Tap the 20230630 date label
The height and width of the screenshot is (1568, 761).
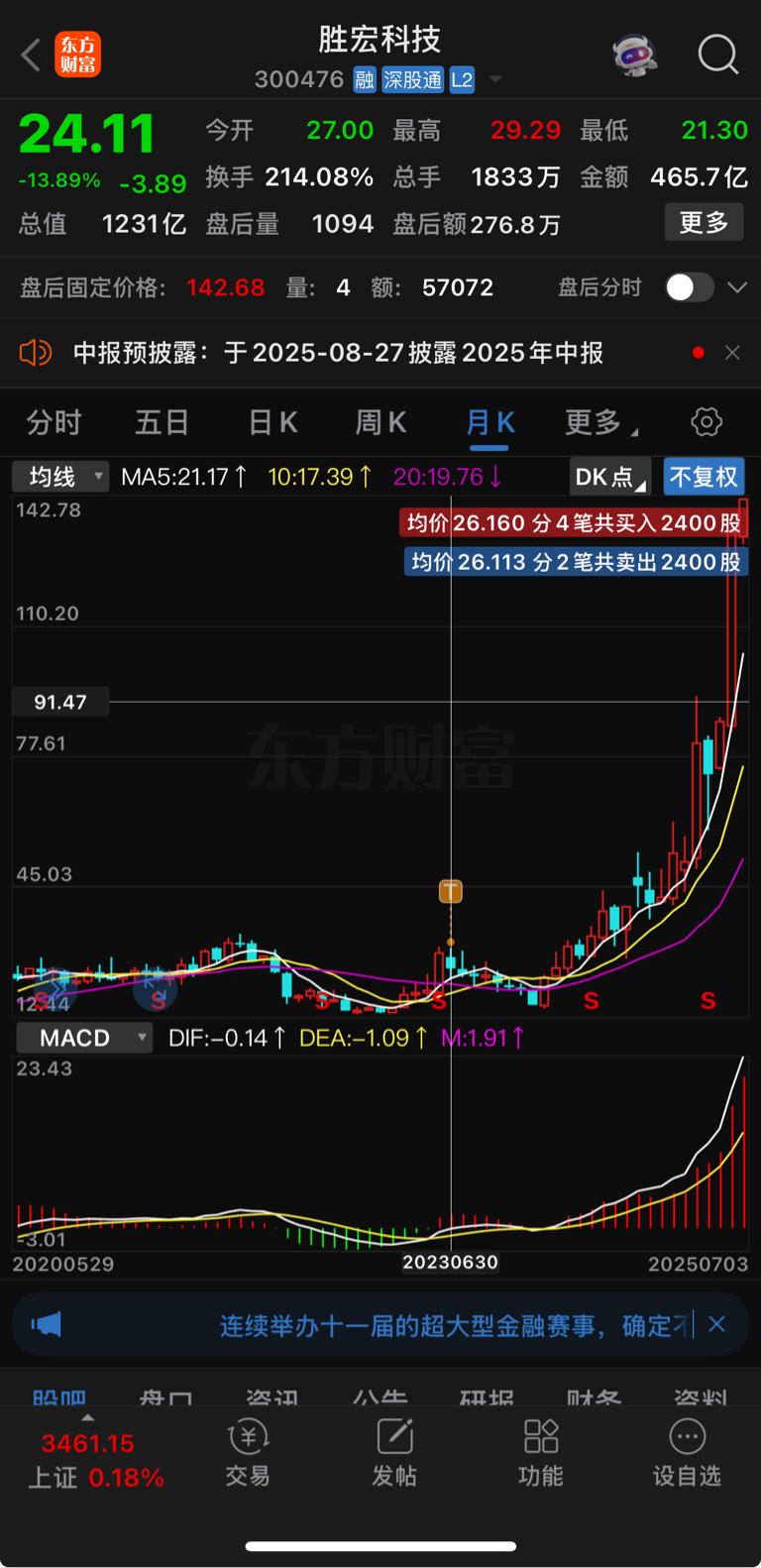[450, 1263]
